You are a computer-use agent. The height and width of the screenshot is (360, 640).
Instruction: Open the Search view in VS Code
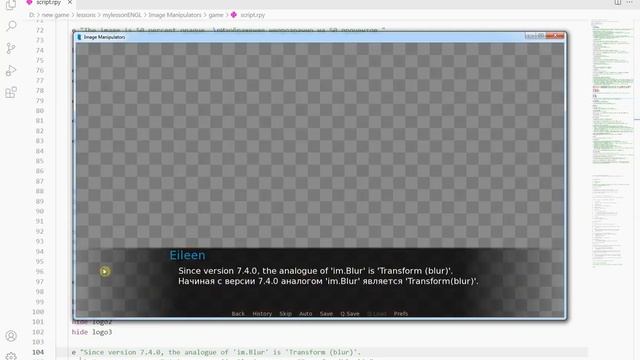(x=11, y=26)
